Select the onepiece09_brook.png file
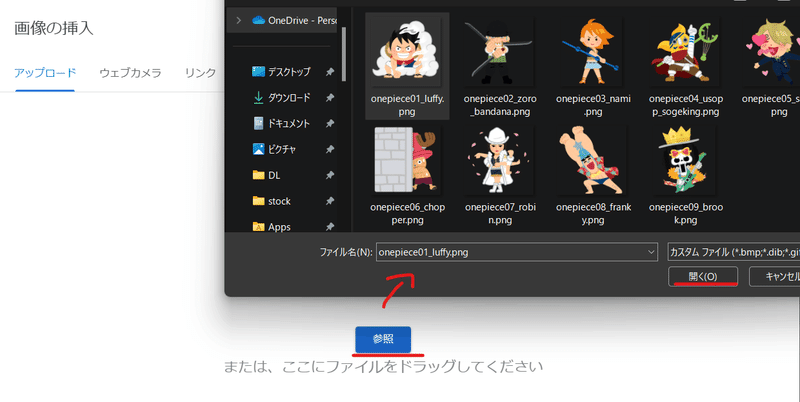The image size is (800, 402). 686,175
